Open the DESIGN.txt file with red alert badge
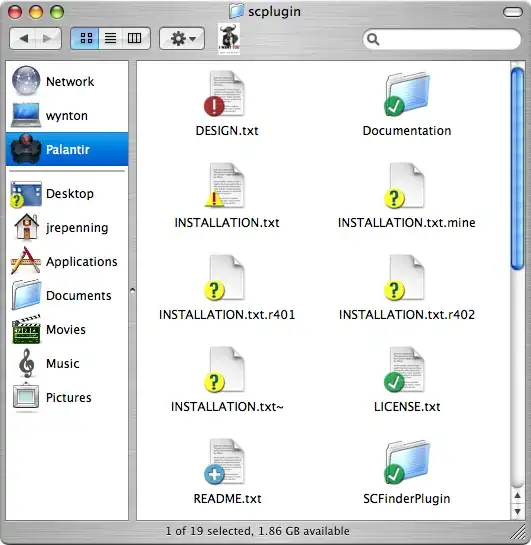This screenshot has width=531, height=545. [224, 94]
